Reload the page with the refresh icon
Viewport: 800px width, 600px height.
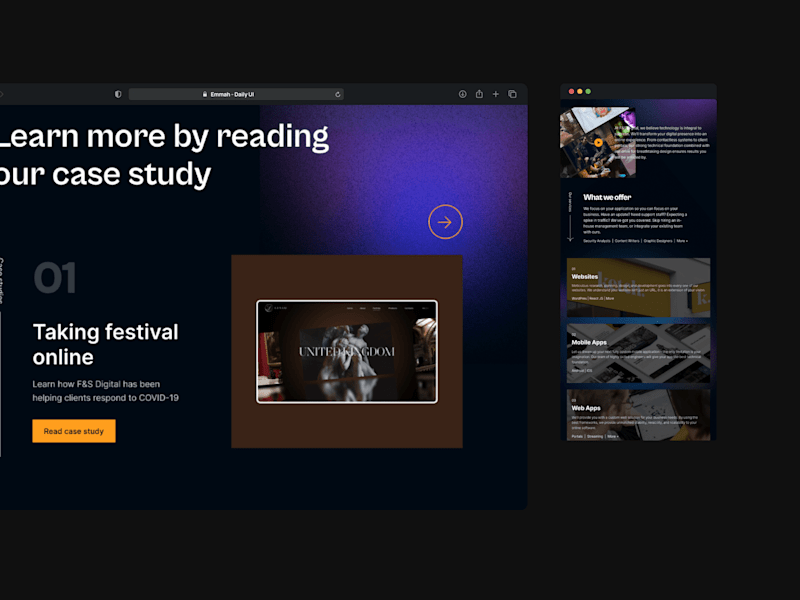(337, 94)
